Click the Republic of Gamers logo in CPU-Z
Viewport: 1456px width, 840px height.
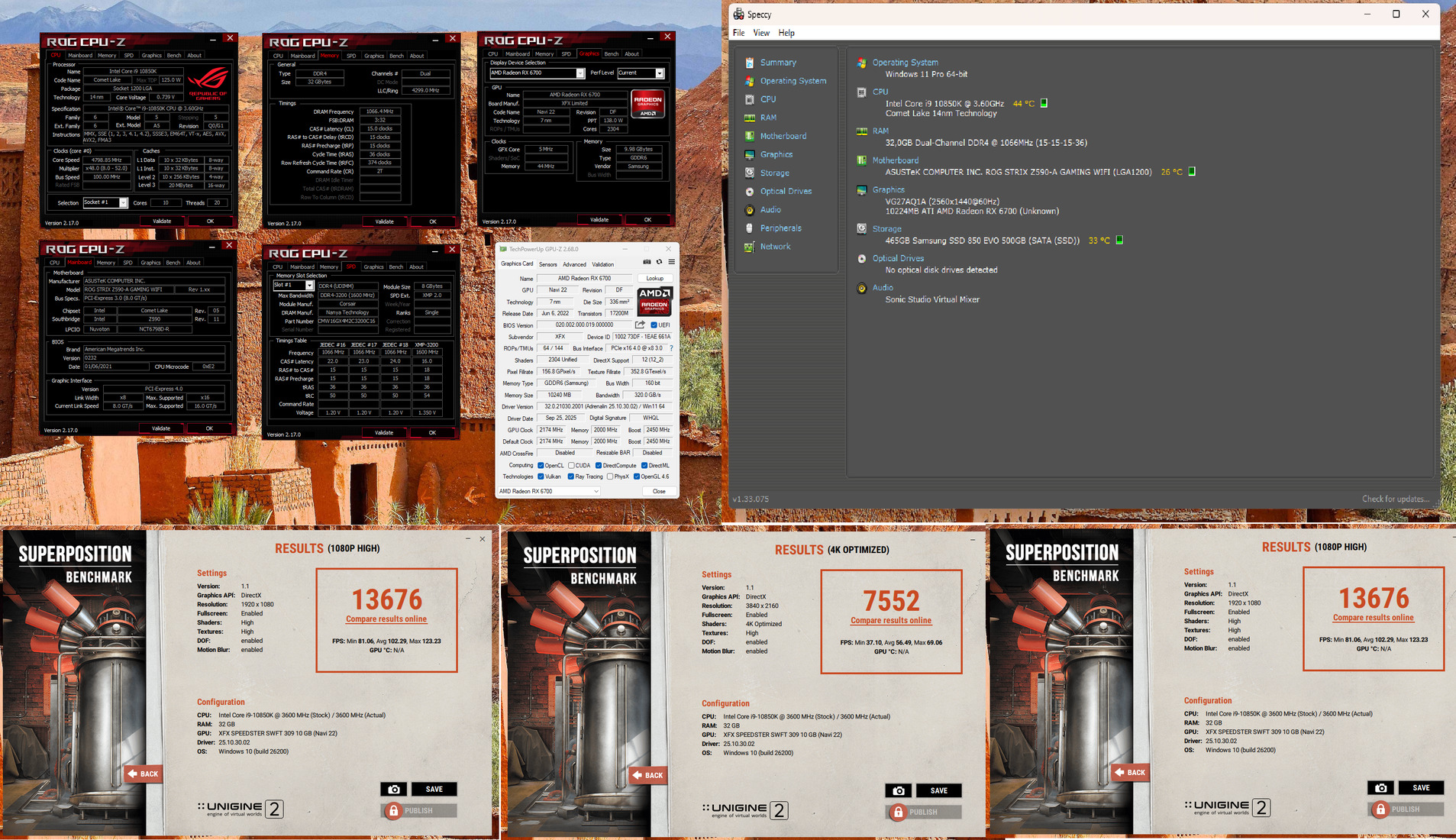click(208, 82)
